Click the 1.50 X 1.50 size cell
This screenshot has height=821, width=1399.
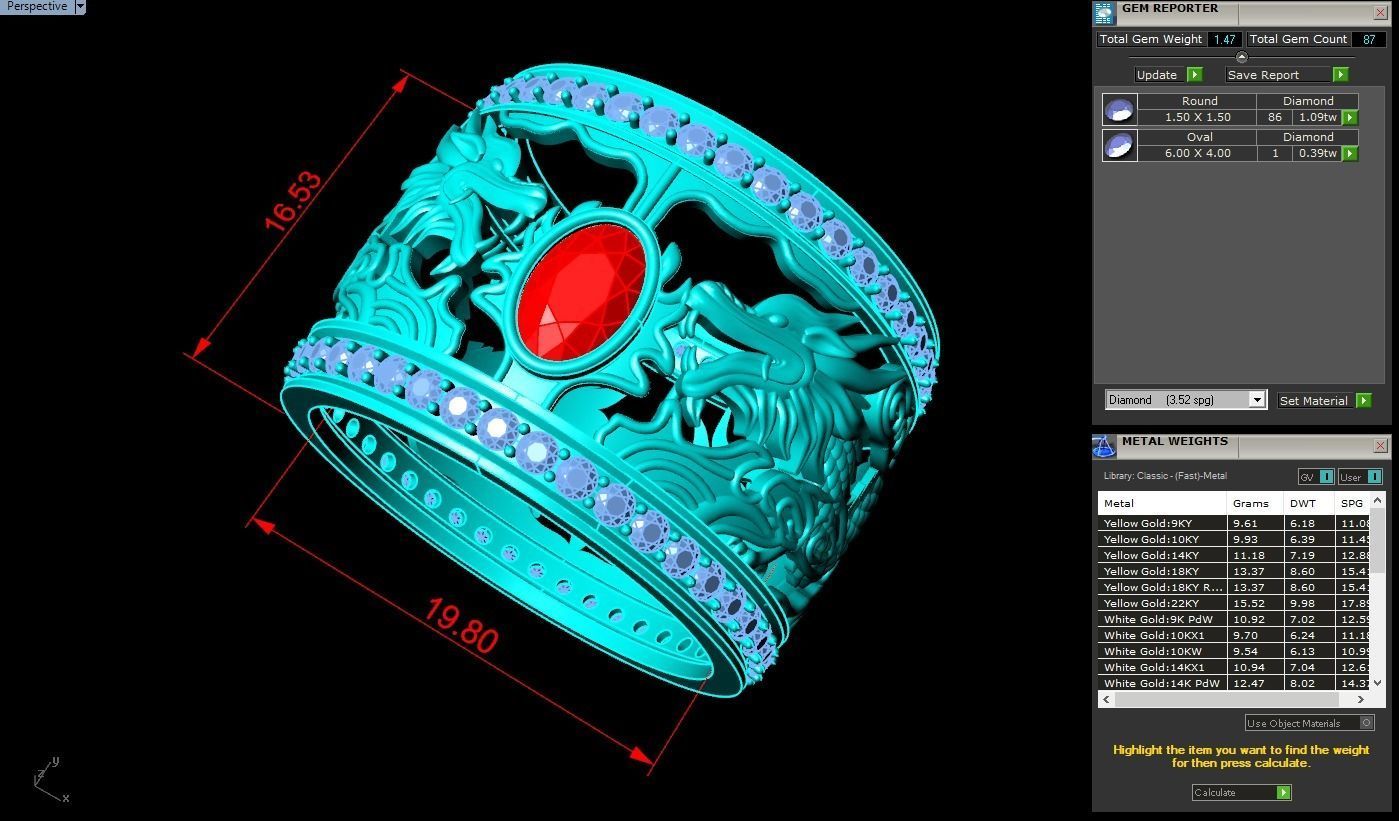pyautogui.click(x=1197, y=117)
